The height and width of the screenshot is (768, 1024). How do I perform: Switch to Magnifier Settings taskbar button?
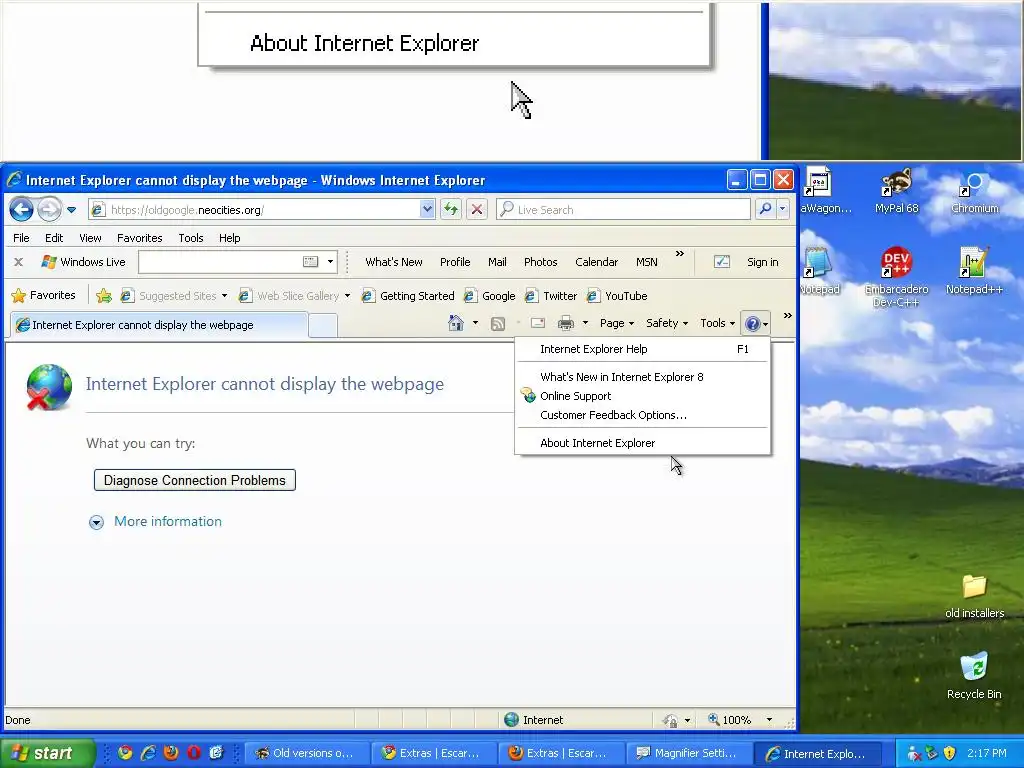688,753
